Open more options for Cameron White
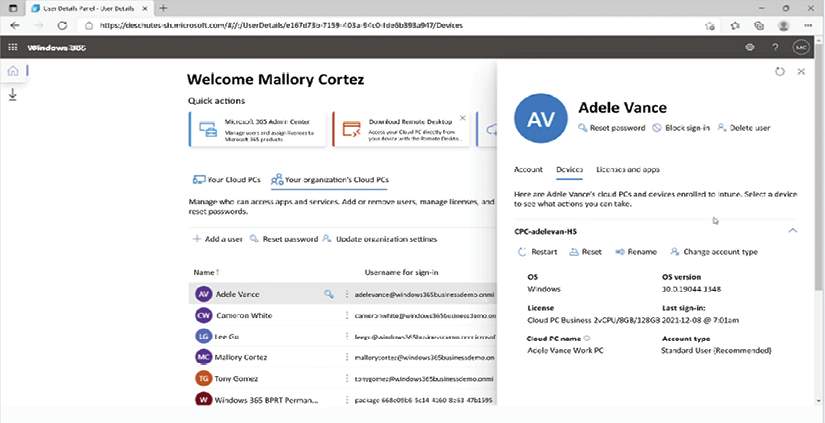 pyautogui.click(x=346, y=316)
